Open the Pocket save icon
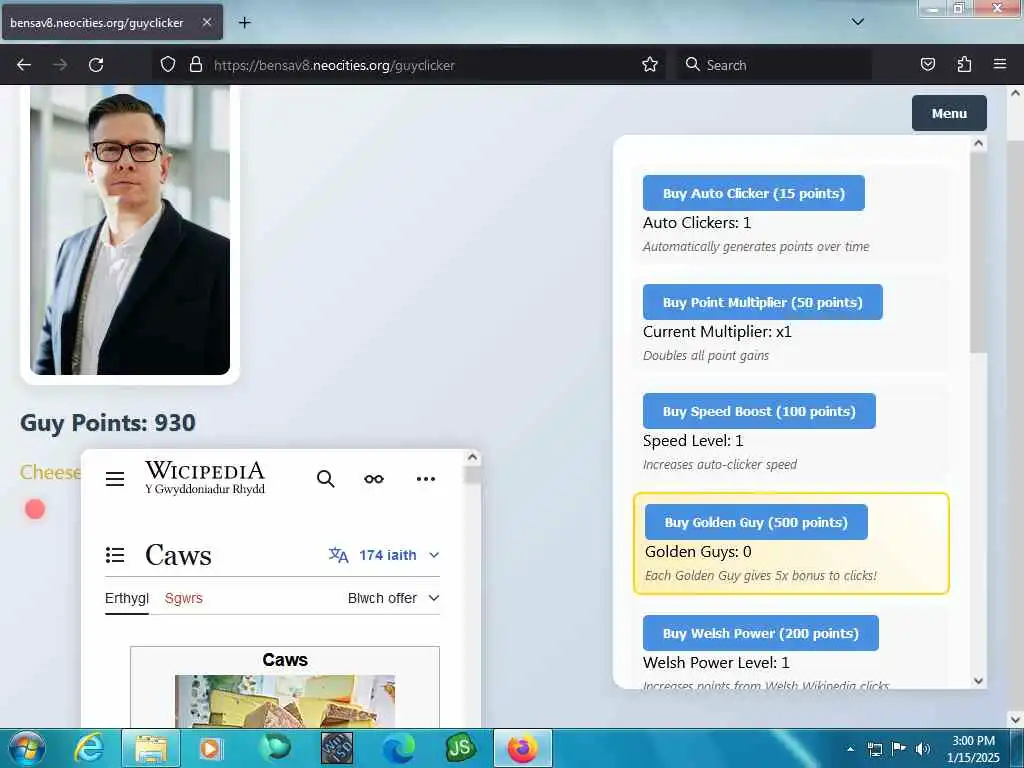This screenshot has height=768, width=1024. click(927, 65)
